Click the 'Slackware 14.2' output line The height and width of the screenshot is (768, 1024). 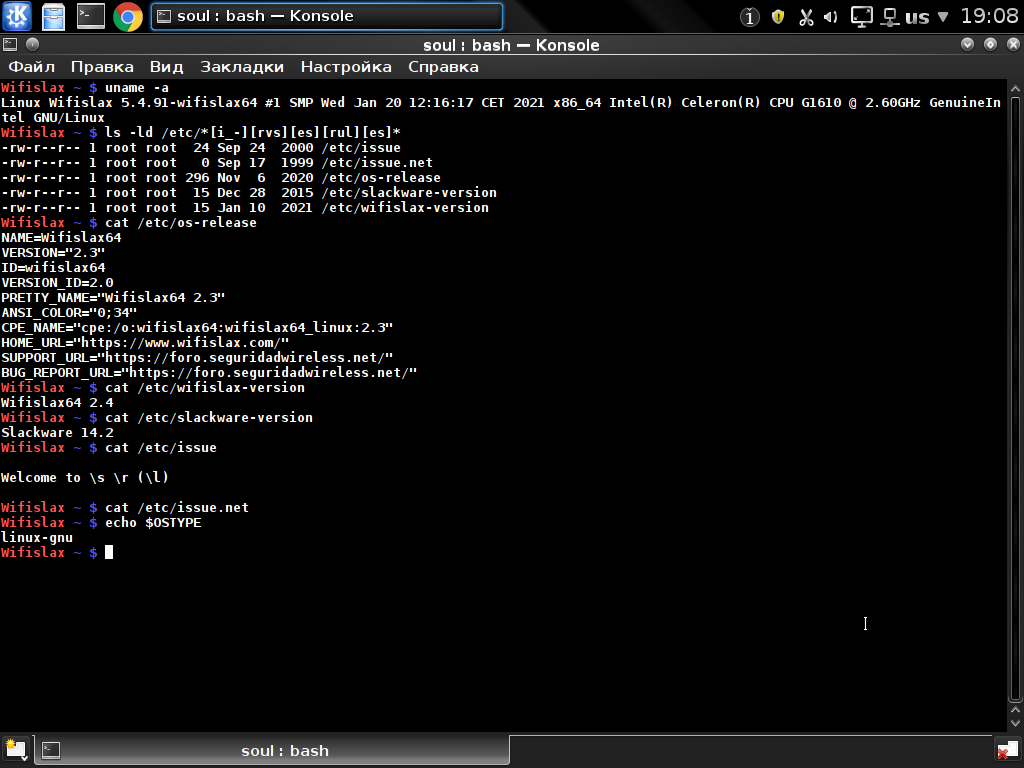click(x=57, y=433)
